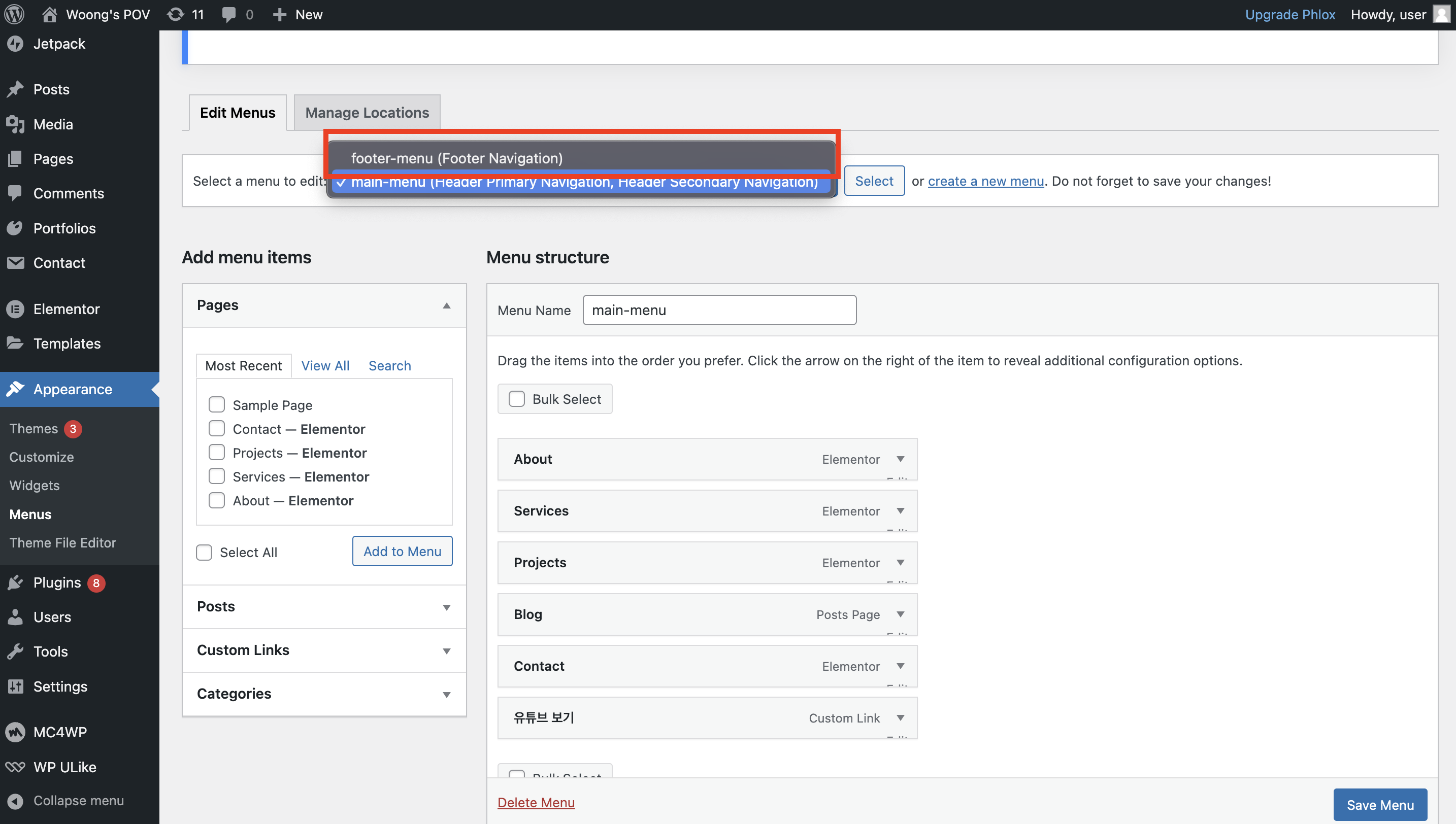Click the comments bubble icon in top bar

click(x=229, y=15)
